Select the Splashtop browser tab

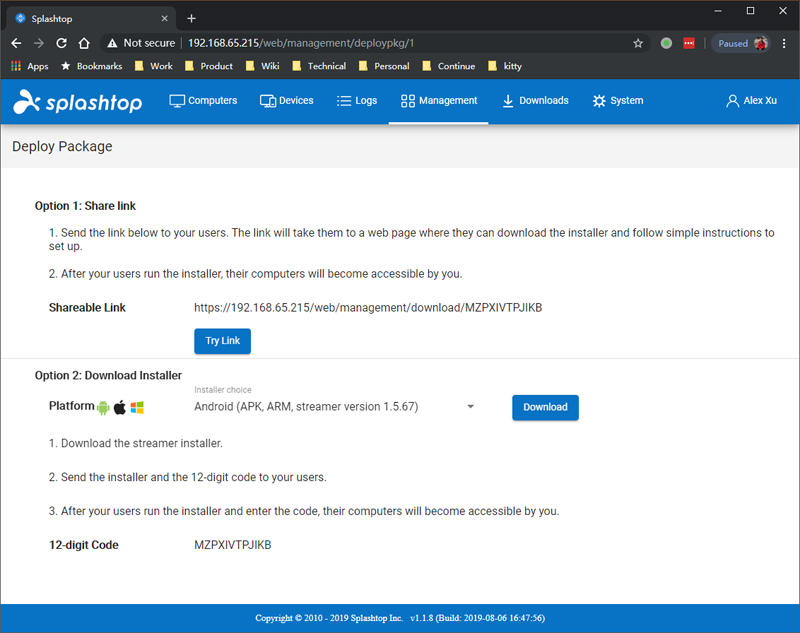click(91, 19)
